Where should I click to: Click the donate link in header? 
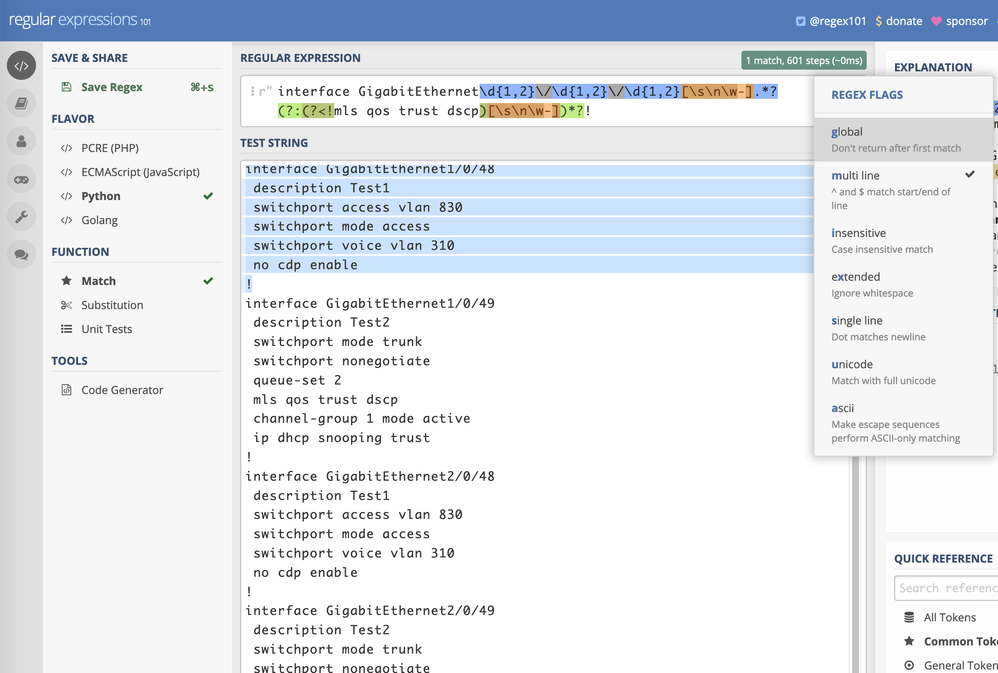899,21
